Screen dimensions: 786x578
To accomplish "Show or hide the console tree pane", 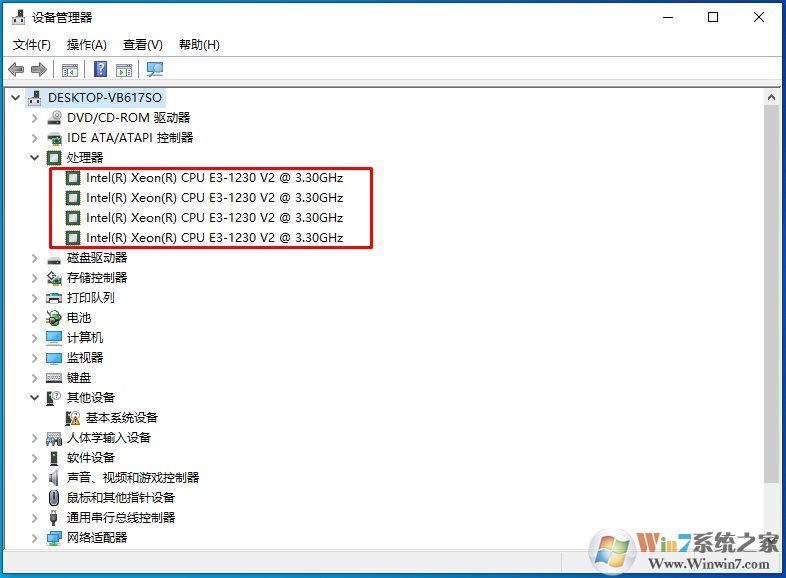I will 70,70.
